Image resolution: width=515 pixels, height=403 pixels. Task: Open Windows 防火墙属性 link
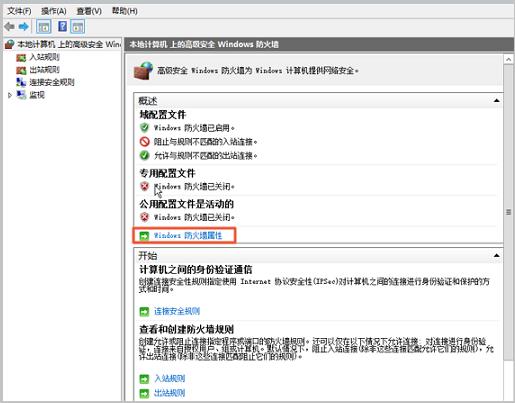[x=188, y=236]
